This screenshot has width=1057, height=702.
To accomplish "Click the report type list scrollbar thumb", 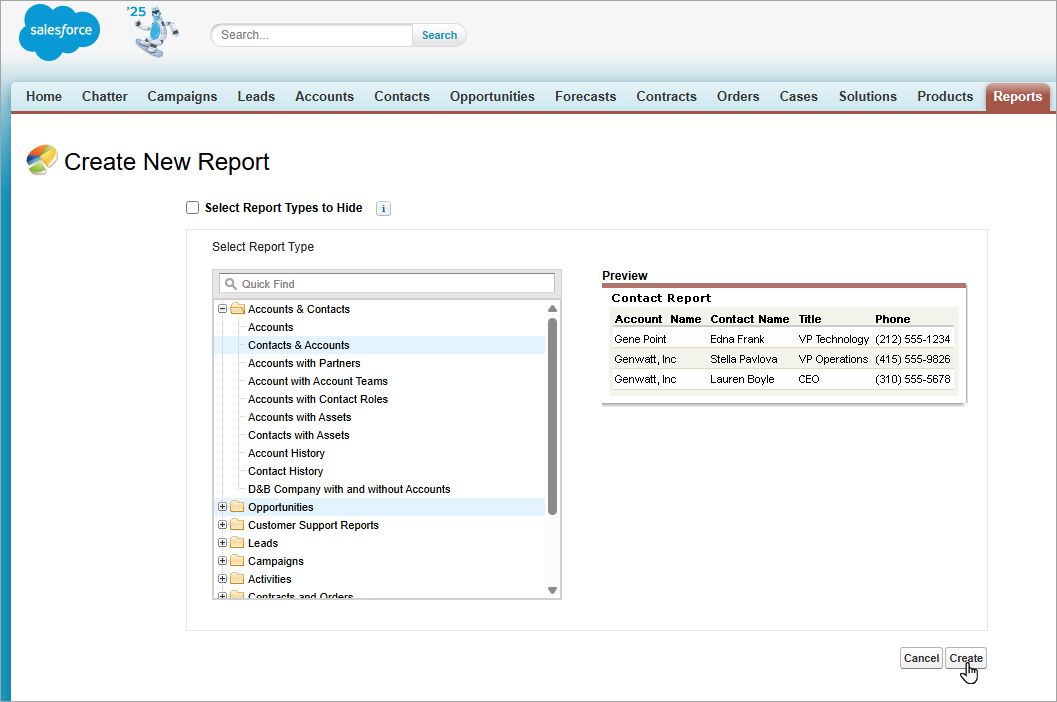I will pos(553,416).
